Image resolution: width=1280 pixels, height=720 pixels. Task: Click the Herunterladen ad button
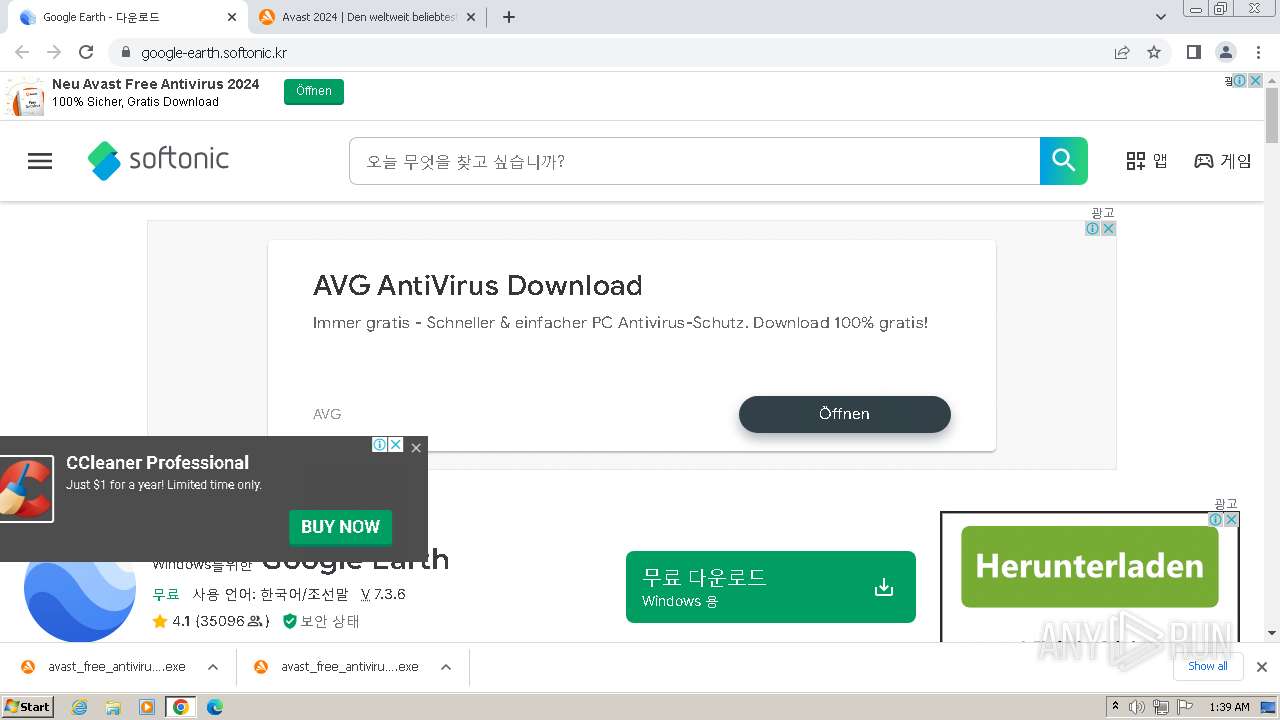tap(1090, 566)
